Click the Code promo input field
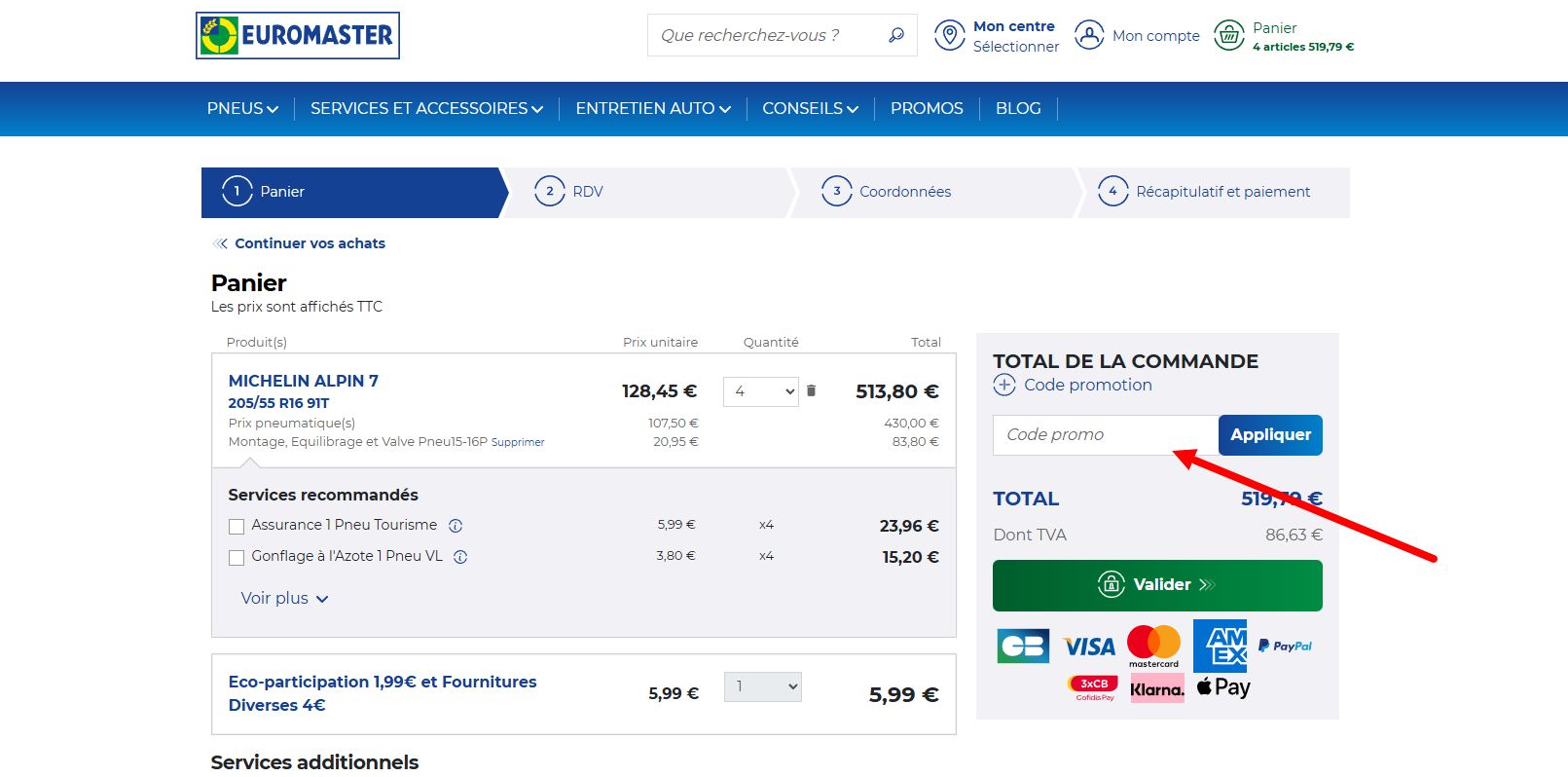This screenshot has width=1568, height=777. 1106,435
